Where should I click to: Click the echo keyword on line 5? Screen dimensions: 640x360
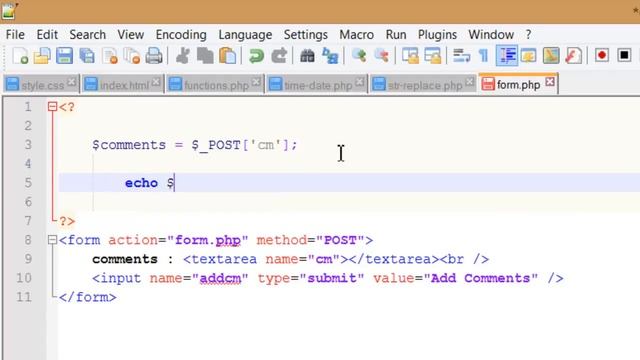coord(141,183)
